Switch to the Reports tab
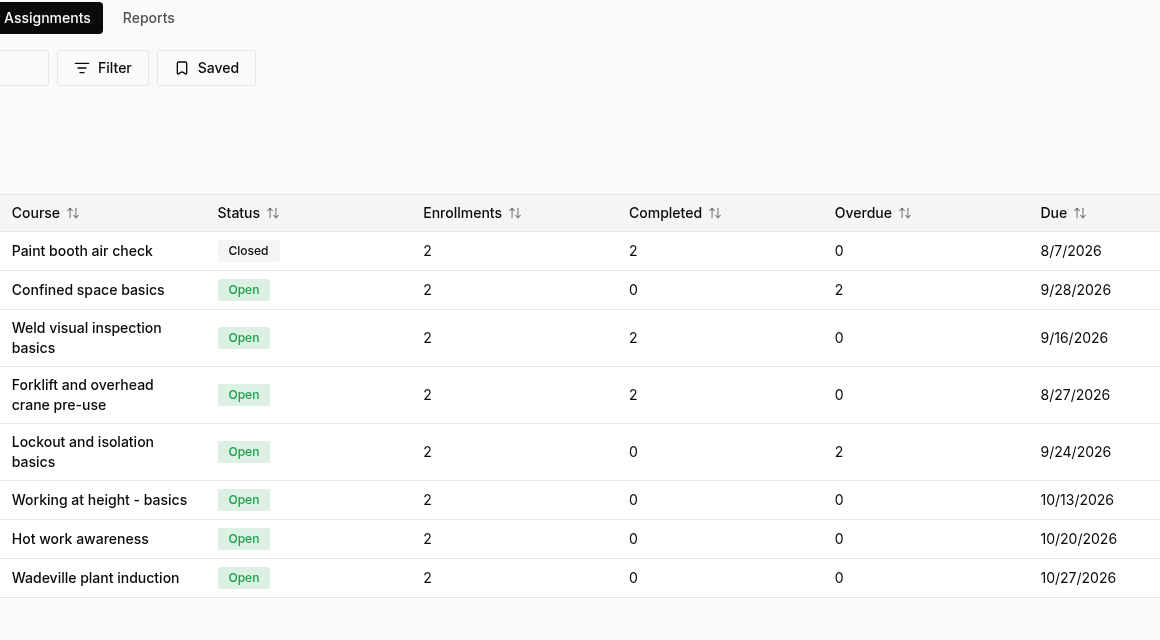 point(149,18)
